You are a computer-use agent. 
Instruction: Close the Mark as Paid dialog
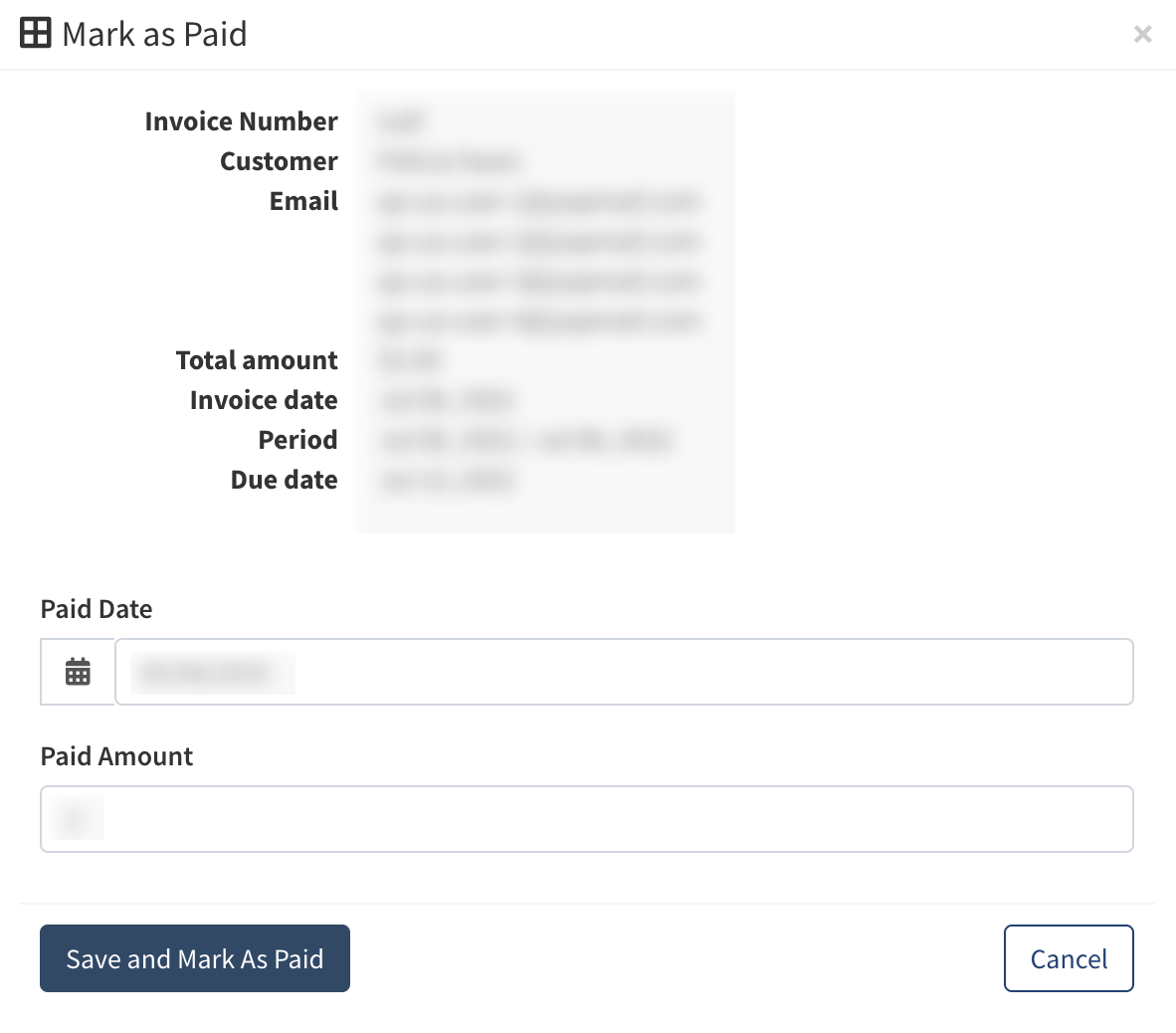coord(1142,35)
